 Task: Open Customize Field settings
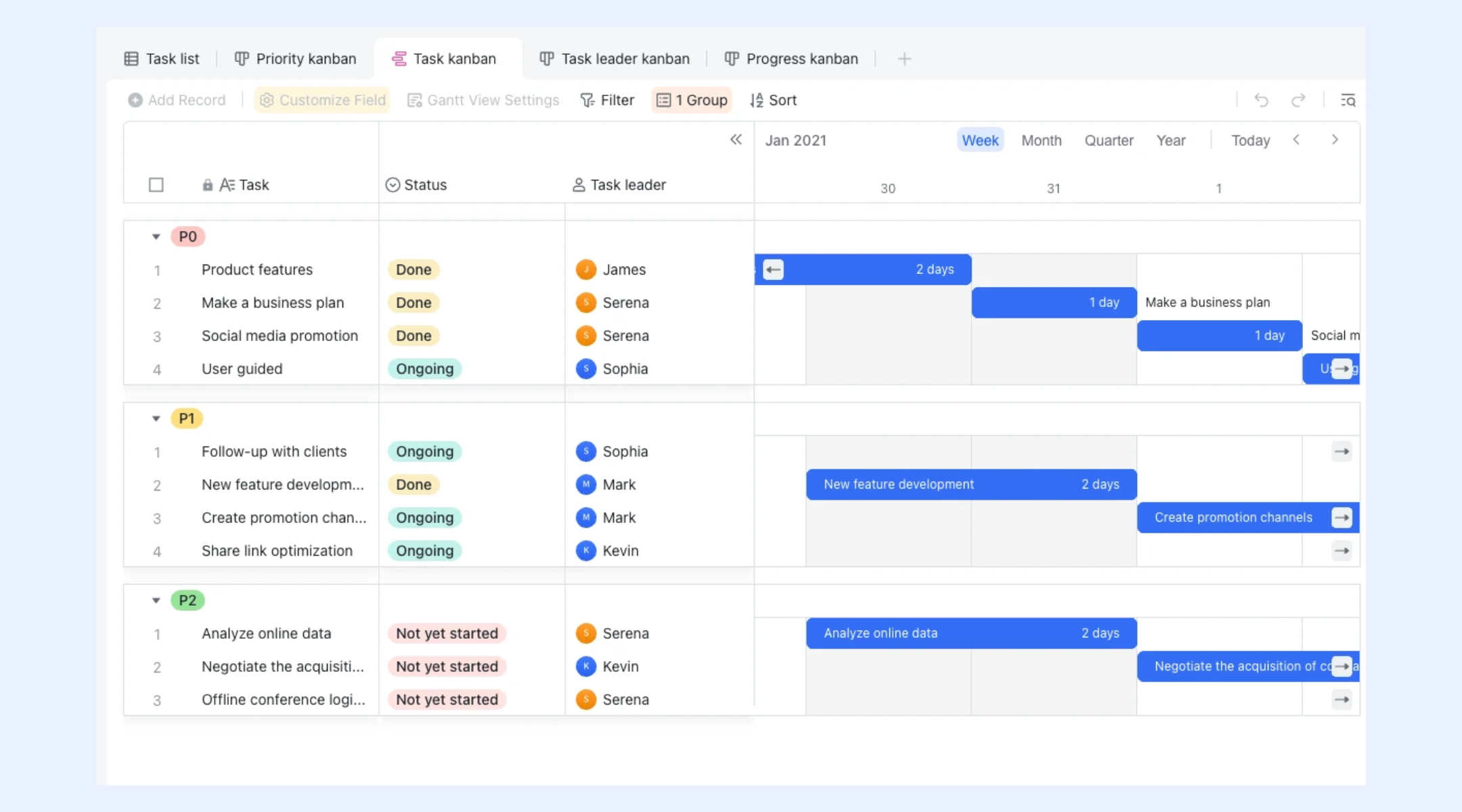pyautogui.click(x=322, y=100)
